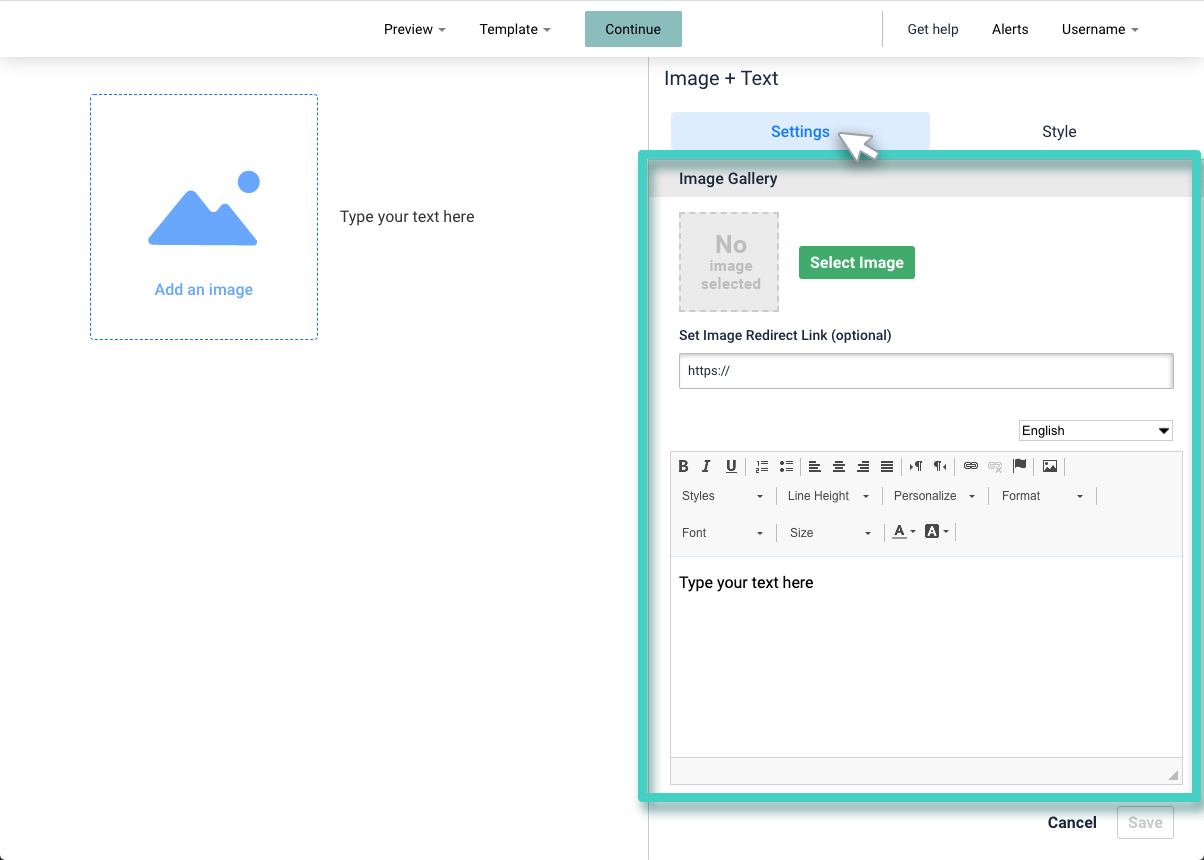1204x860 pixels.
Task: Click the unlink icon
Action: click(x=995, y=466)
